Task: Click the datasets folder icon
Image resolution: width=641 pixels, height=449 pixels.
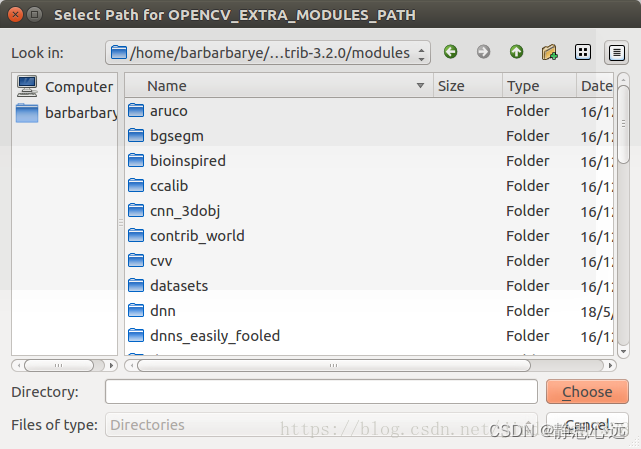Action: pyautogui.click(x=136, y=285)
